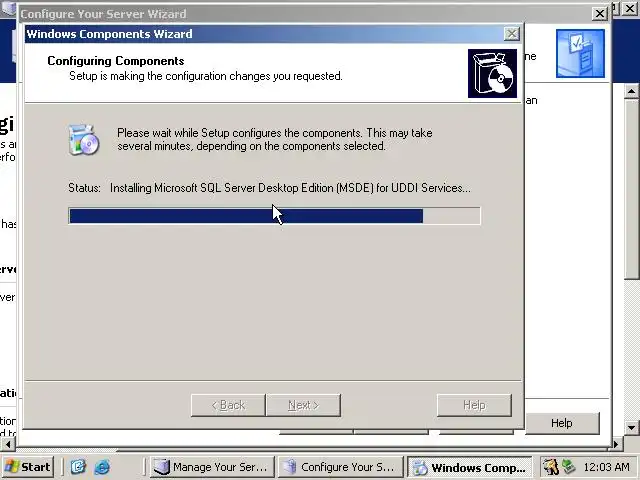Open the Start menu
640x480 pixels.
(28, 467)
